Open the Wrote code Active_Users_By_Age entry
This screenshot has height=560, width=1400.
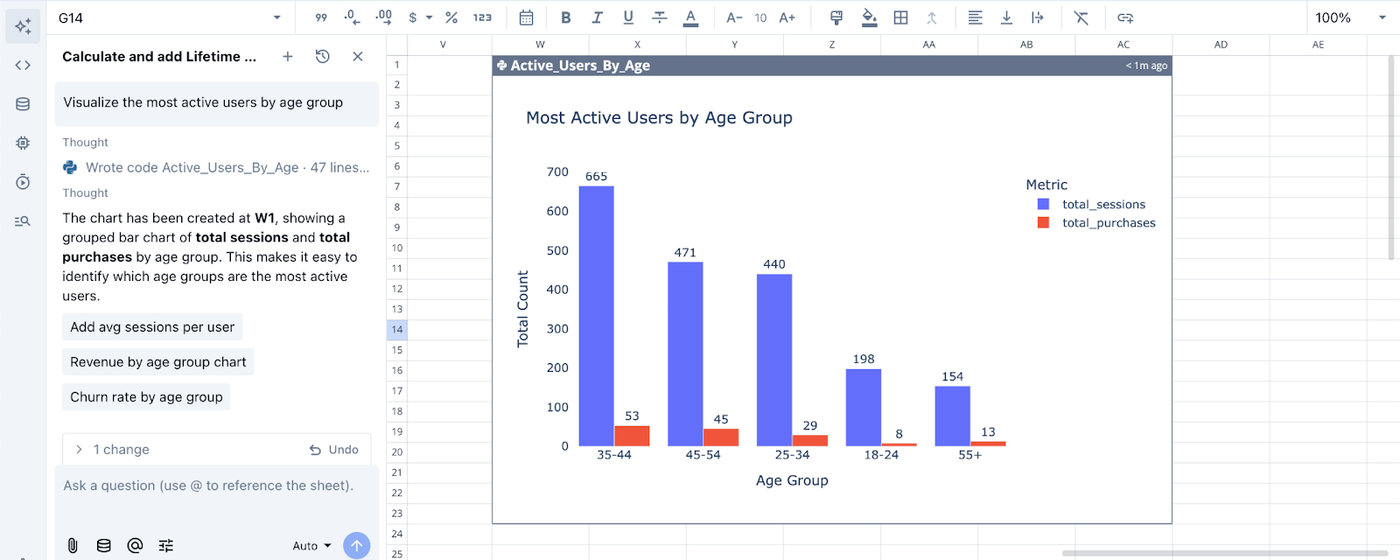pyautogui.click(x=216, y=168)
